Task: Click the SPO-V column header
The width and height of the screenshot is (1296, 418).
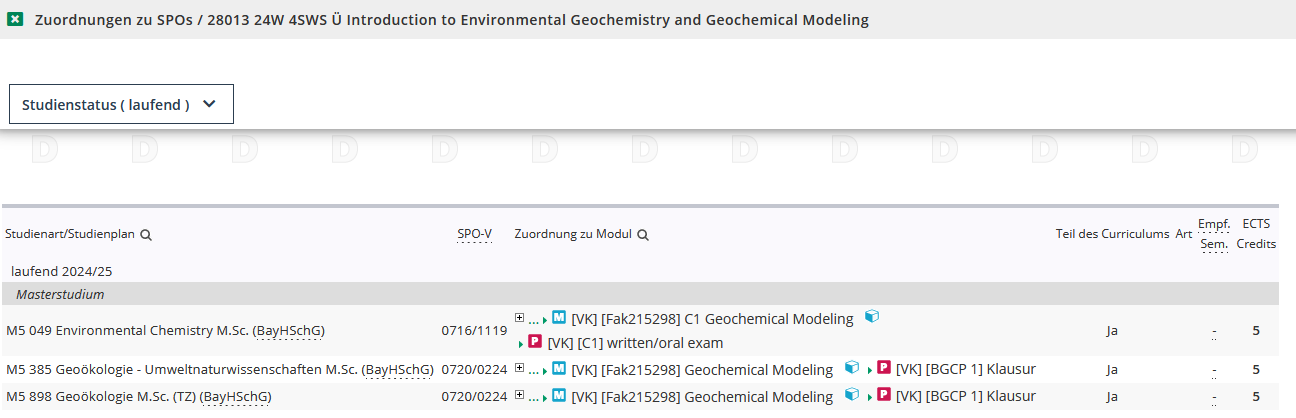Action: [x=474, y=234]
